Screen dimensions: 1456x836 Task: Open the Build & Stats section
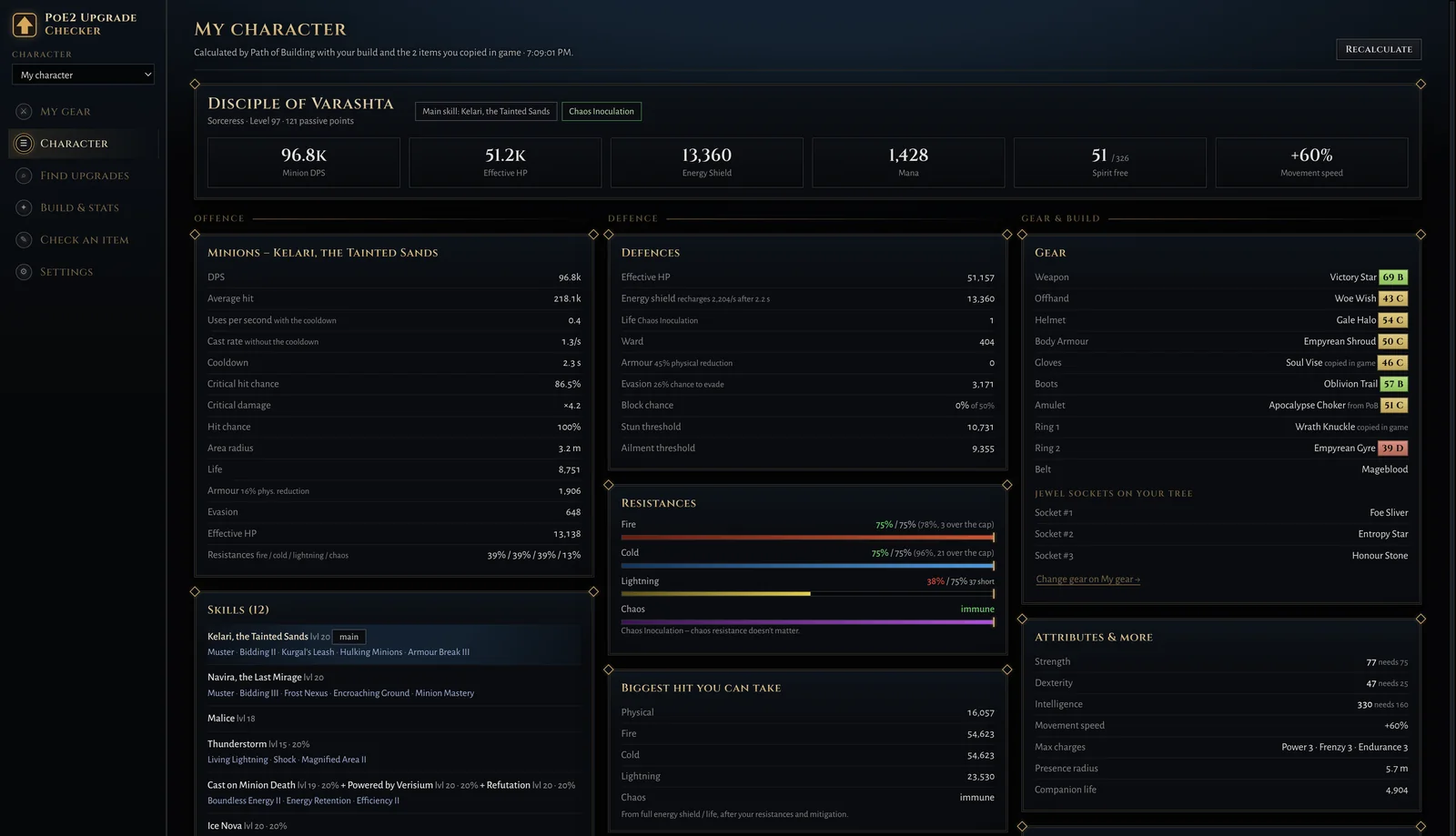tap(83, 207)
